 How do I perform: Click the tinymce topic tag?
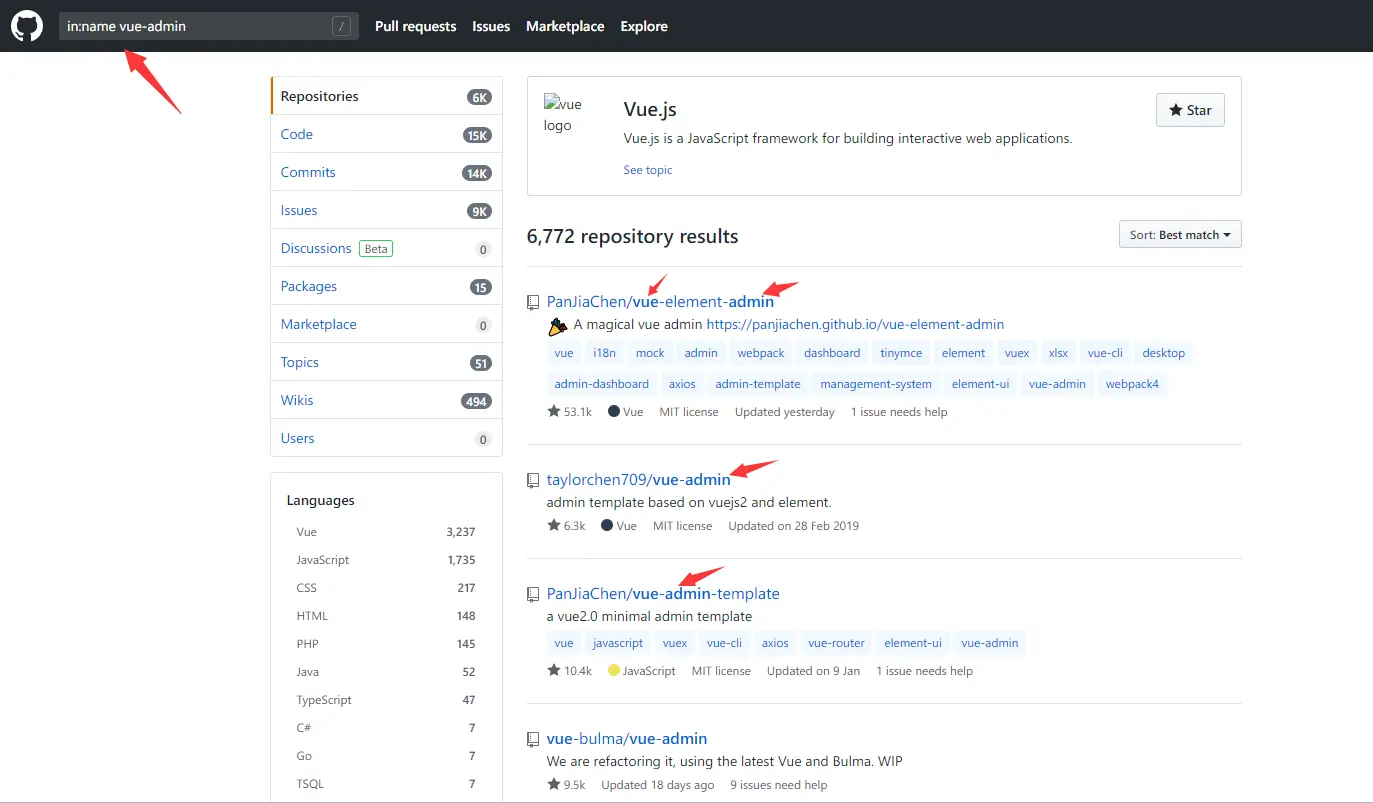coord(901,353)
